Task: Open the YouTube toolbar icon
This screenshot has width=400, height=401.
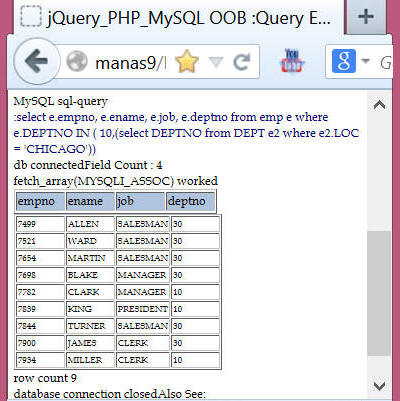Action: click(x=292, y=61)
